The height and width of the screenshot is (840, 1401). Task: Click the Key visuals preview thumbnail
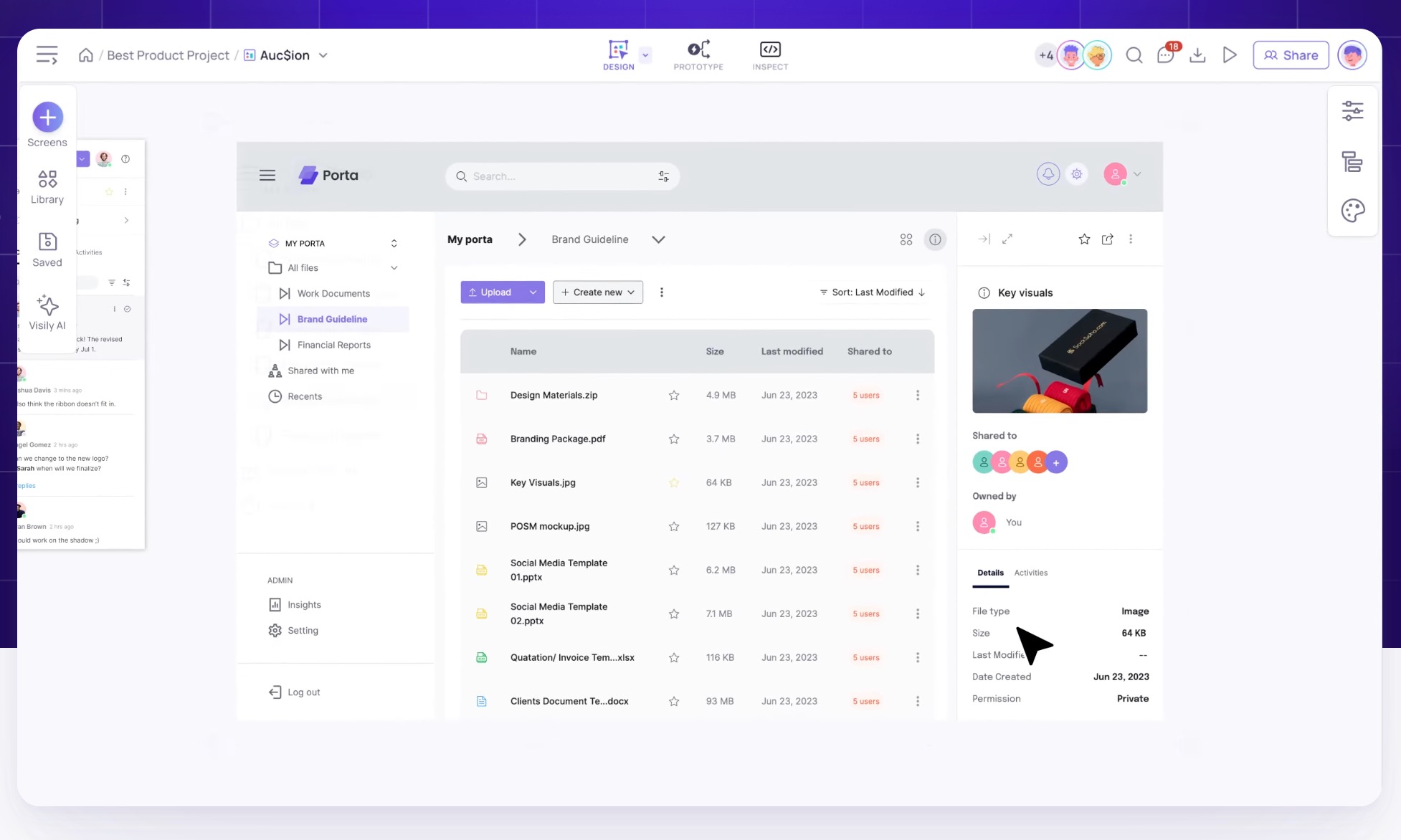click(1060, 361)
